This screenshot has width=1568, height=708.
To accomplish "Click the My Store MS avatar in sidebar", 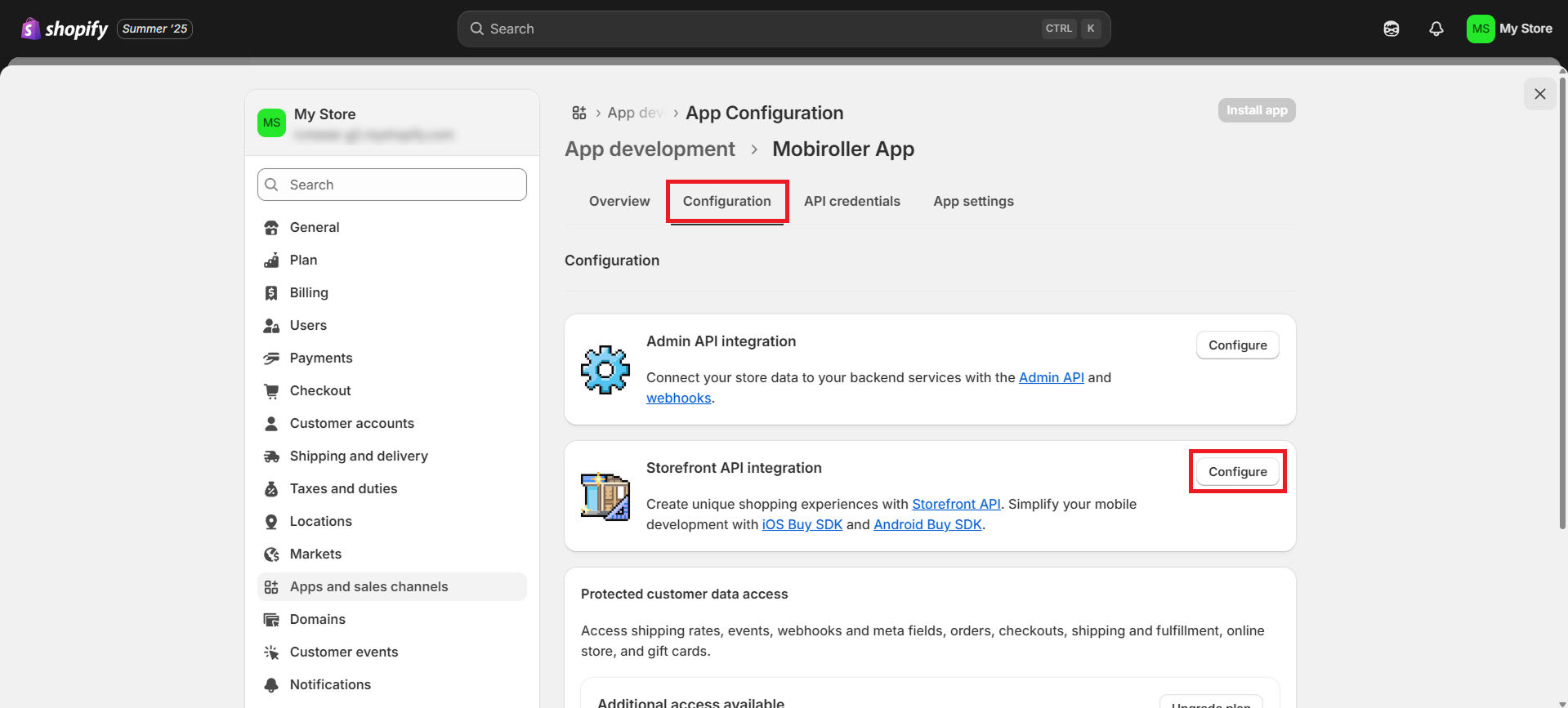I will click(271, 122).
